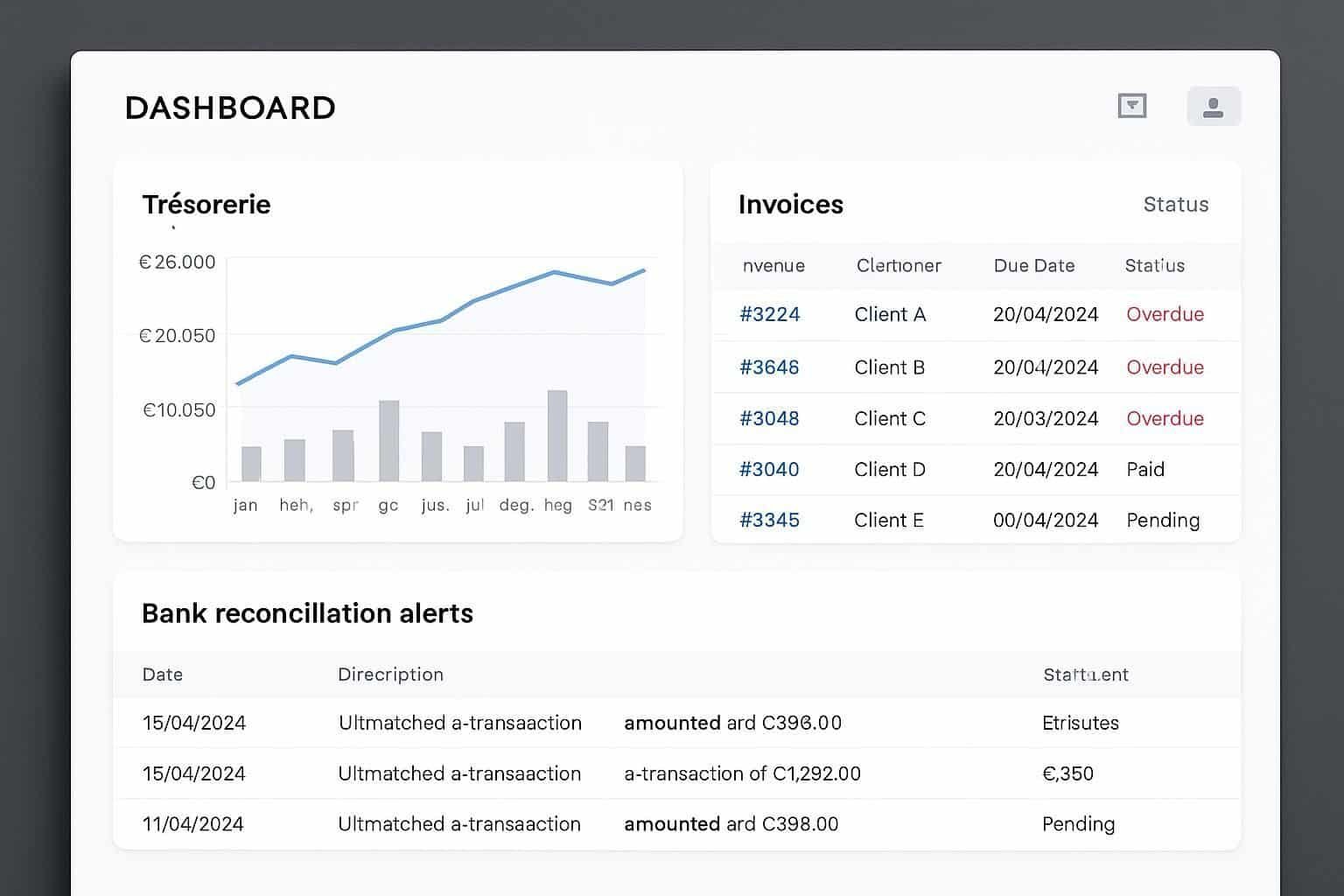
Task: Click the Overdue status of Client A
Action: 1165,314
